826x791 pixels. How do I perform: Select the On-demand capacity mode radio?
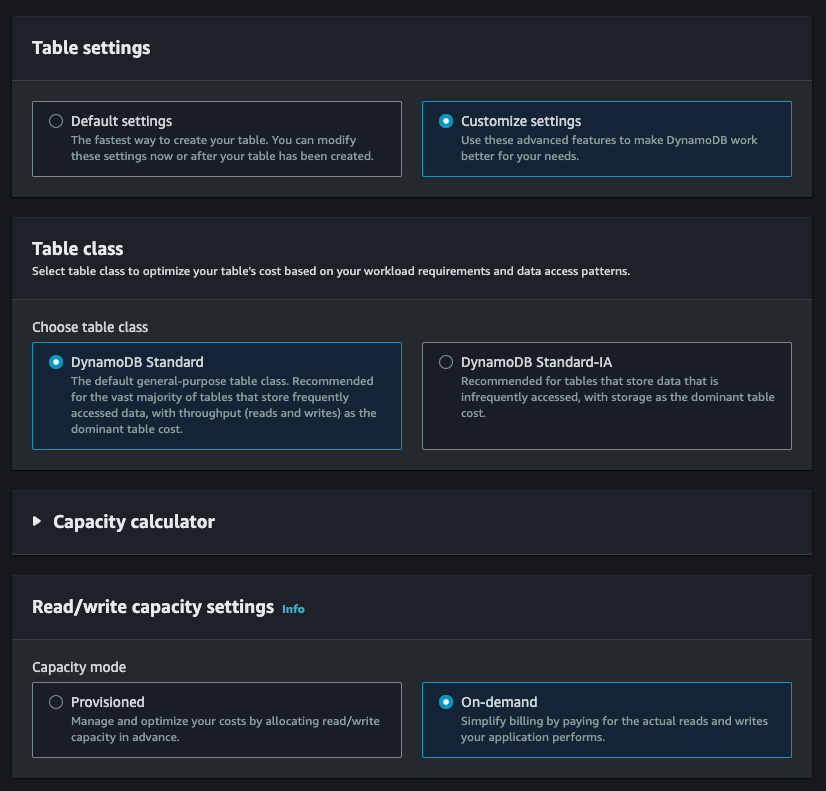[x=446, y=702]
